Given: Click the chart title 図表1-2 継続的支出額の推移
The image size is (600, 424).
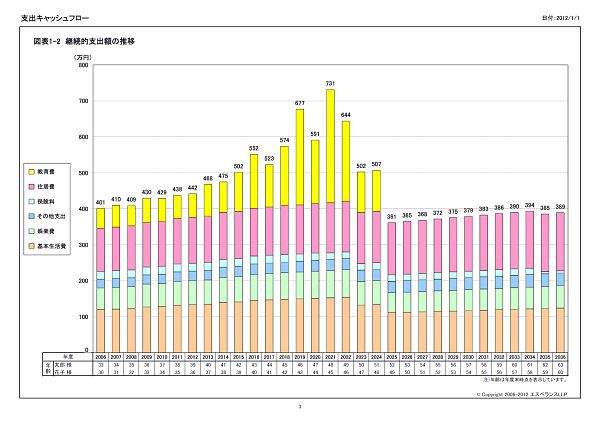Looking at the screenshot, I should coord(84,41).
